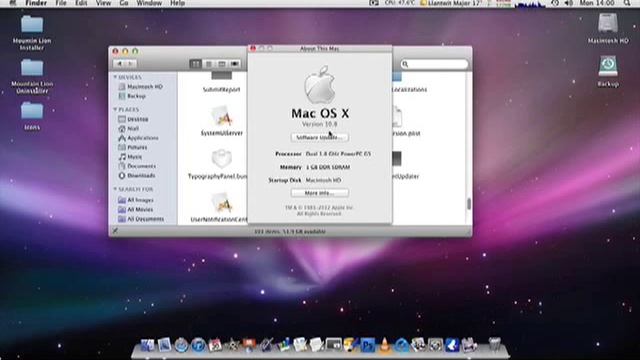
Task: Collapse the PLACES sidebar section
Action: pos(115,109)
